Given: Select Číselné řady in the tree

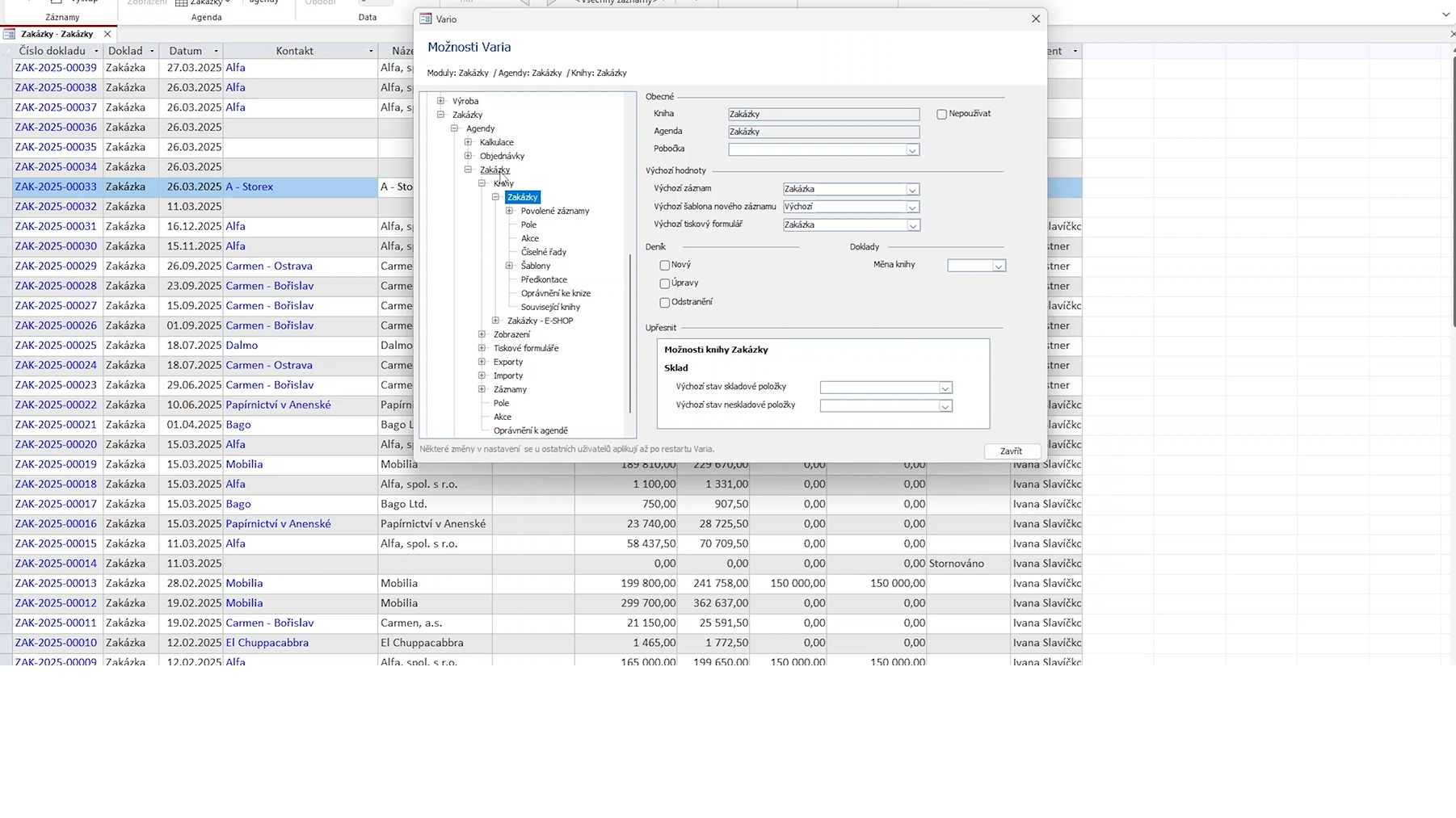Looking at the screenshot, I should (543, 252).
